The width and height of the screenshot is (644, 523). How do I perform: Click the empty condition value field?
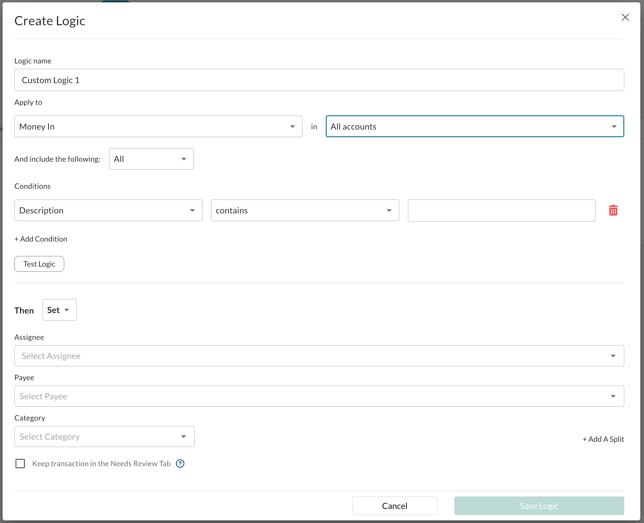coord(501,210)
